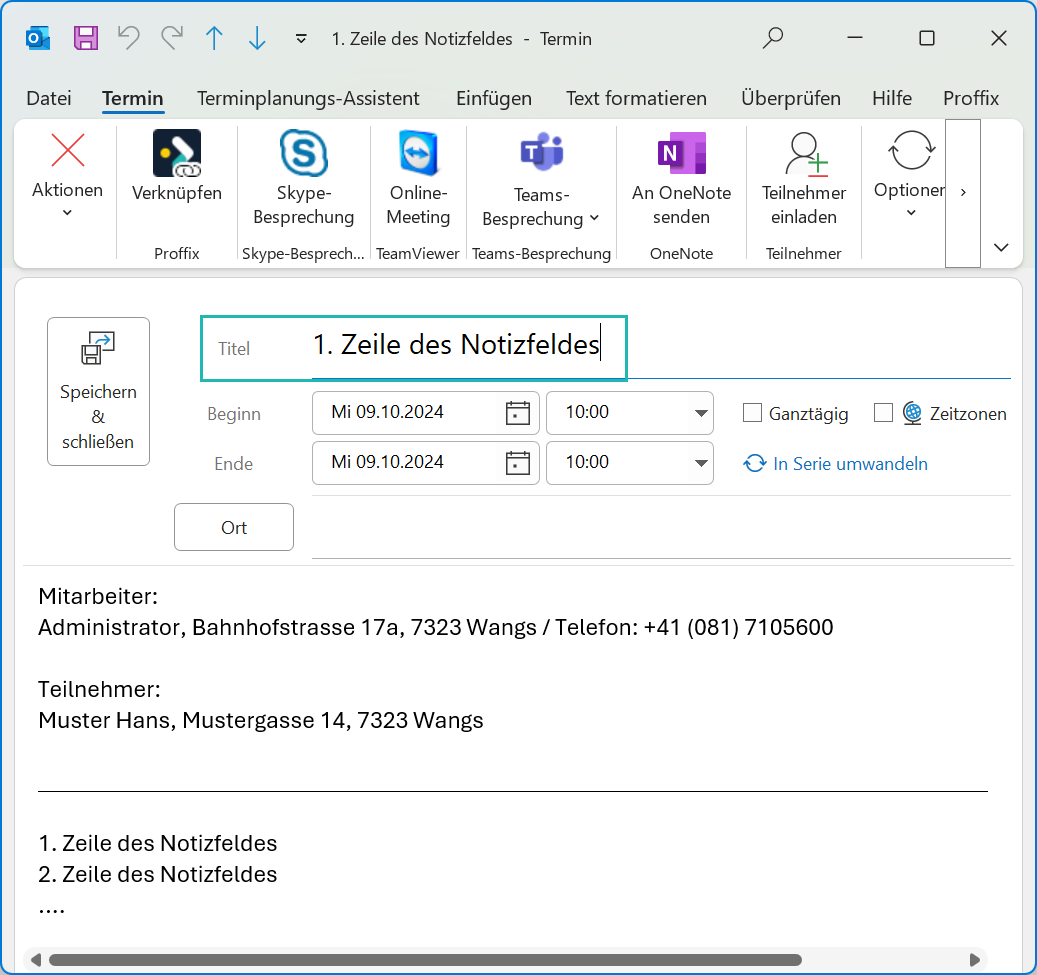Close the Termin window

click(x=999, y=38)
